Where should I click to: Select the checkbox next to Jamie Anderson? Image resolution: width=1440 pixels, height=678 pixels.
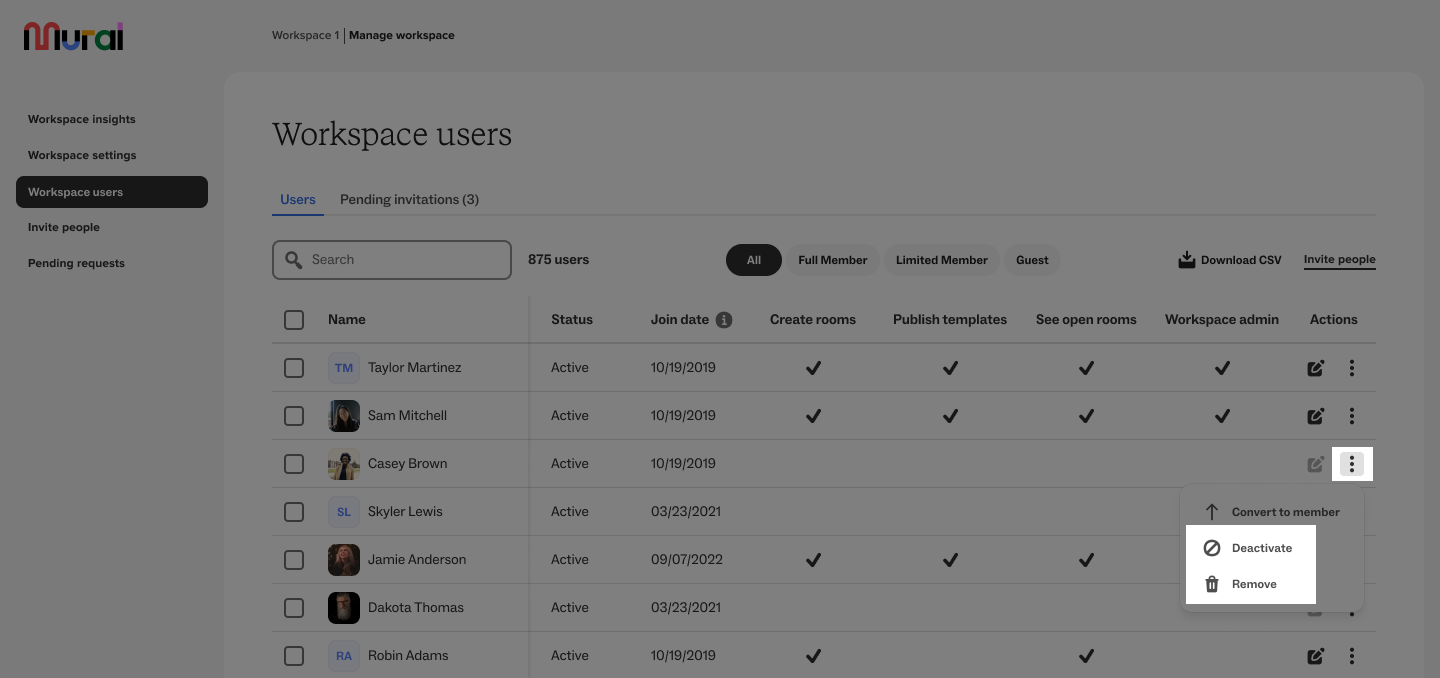click(x=294, y=559)
